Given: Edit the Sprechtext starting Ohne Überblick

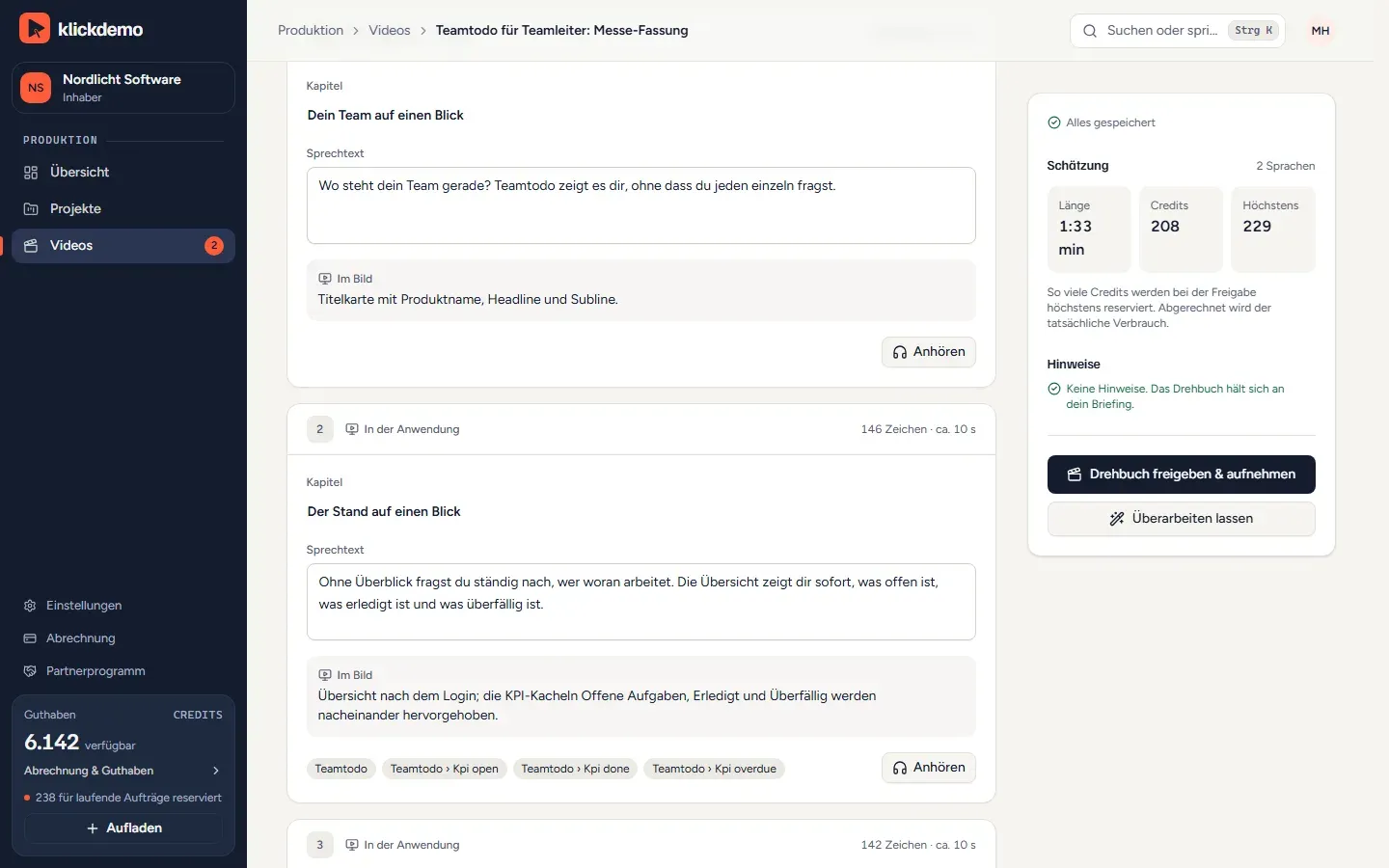Looking at the screenshot, I should pos(641,602).
